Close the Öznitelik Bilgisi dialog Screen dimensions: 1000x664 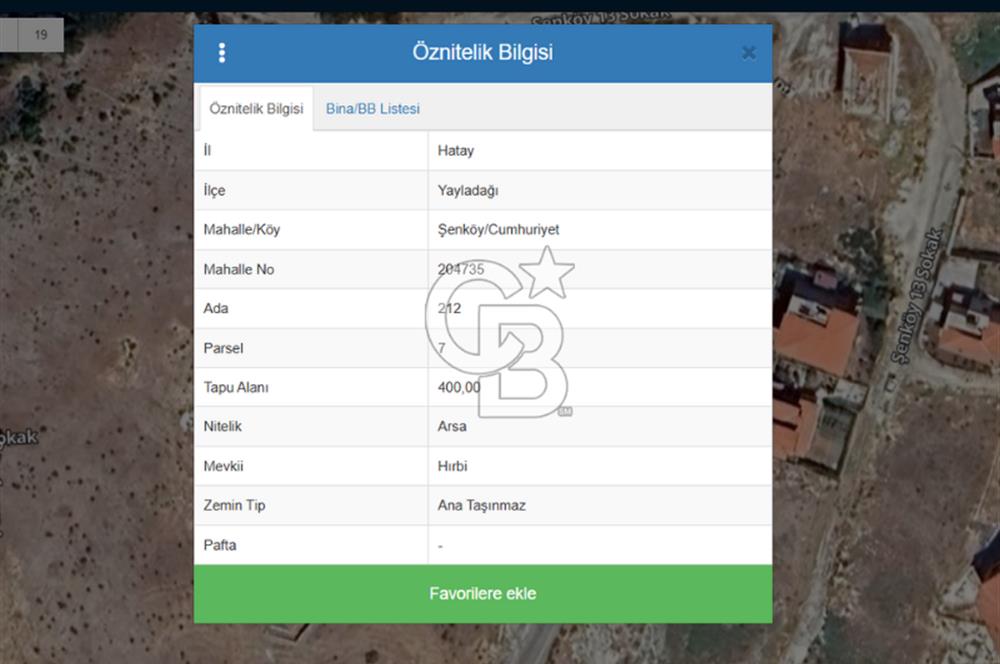[x=748, y=53]
